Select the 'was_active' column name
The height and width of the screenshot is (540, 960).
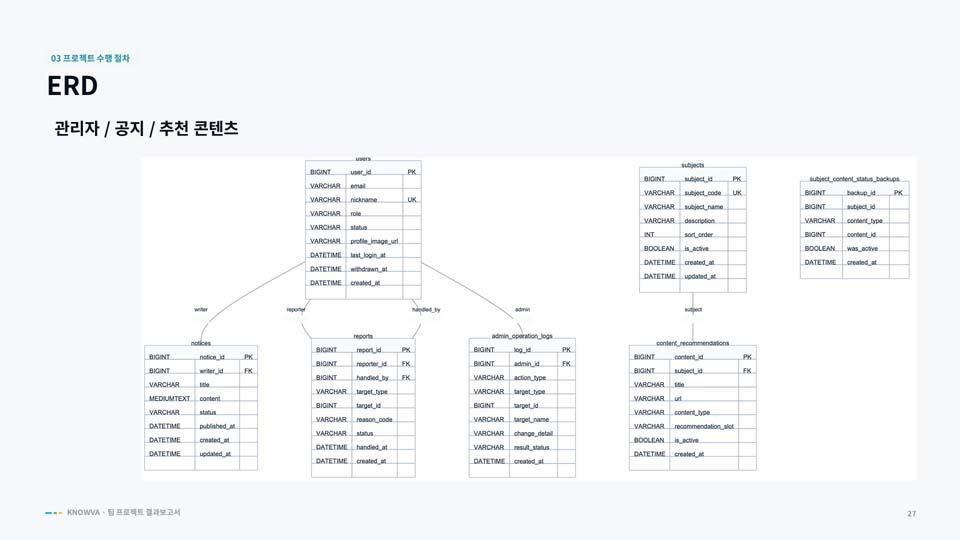pyautogui.click(x=862, y=249)
